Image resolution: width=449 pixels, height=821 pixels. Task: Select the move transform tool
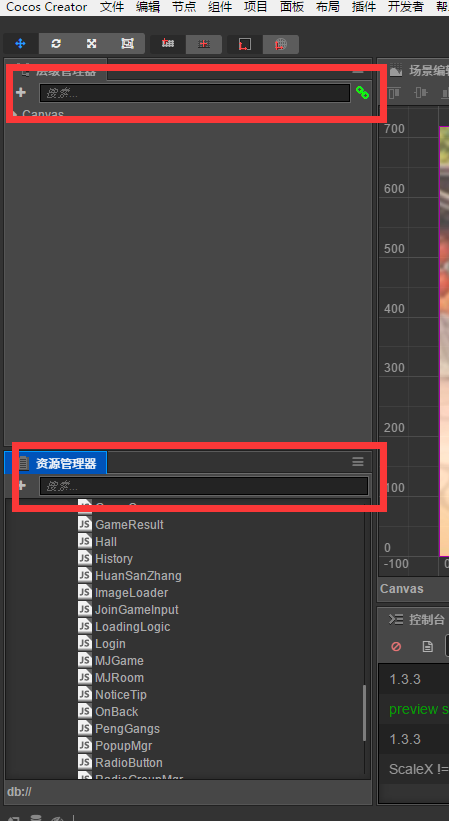pos(20,44)
